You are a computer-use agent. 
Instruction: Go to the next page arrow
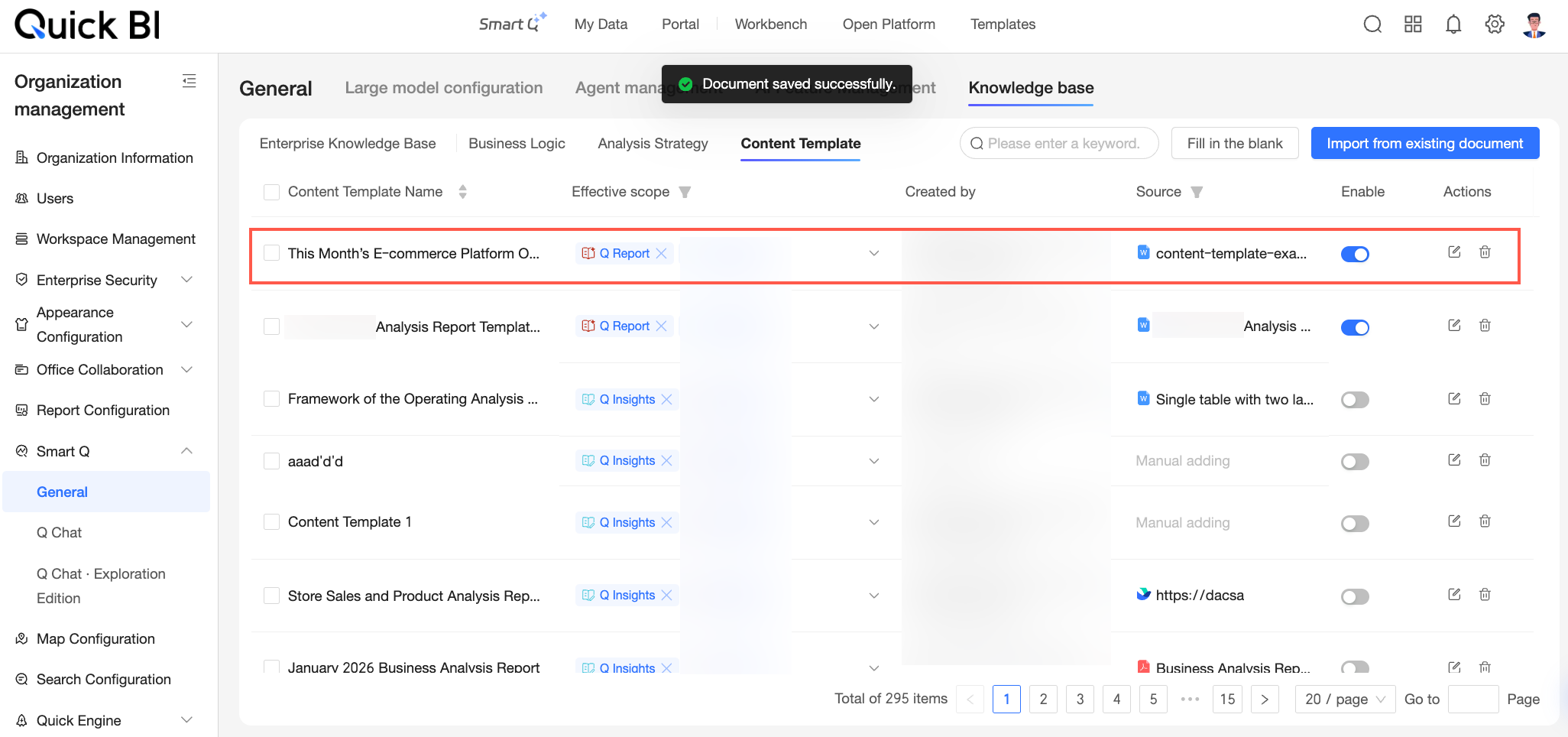[x=1265, y=700]
